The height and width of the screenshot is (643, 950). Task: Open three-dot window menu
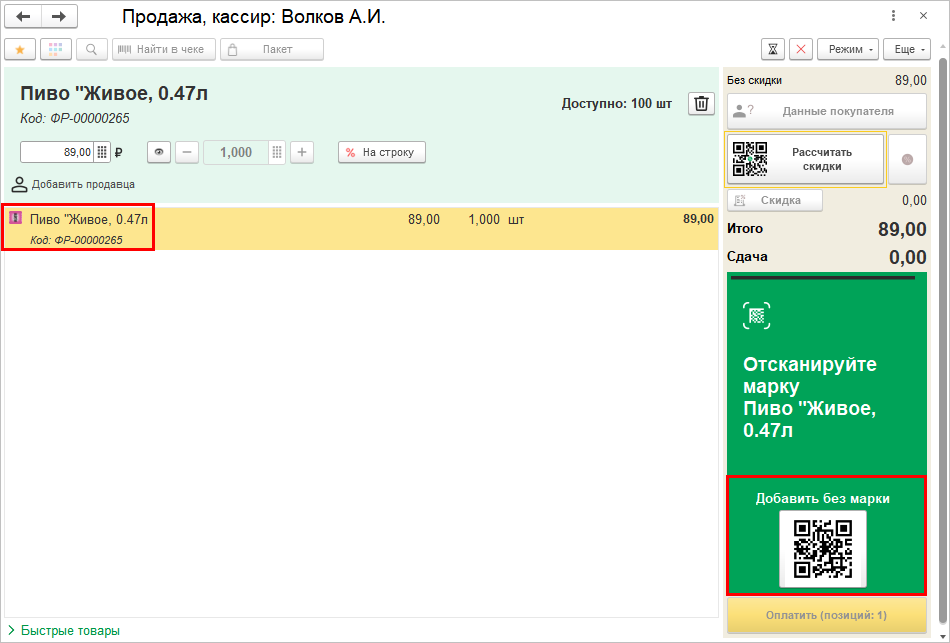coord(894,16)
